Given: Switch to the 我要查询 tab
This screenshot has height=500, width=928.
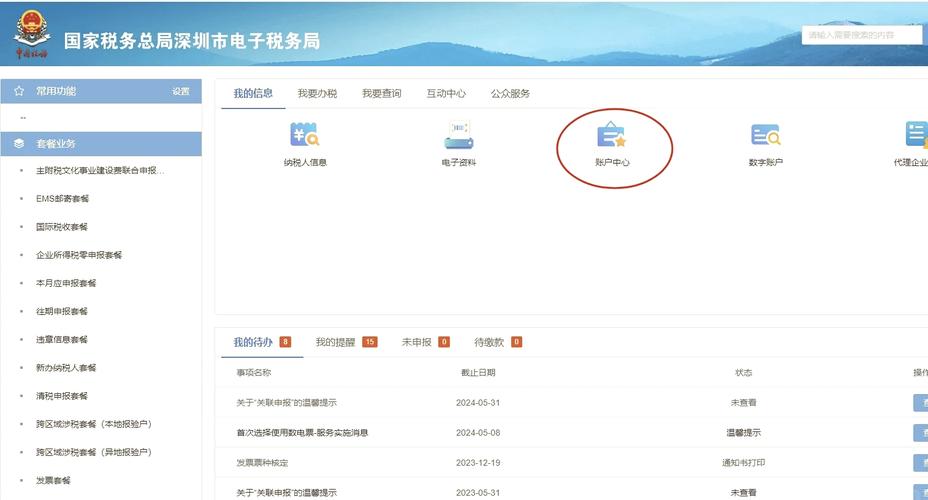Looking at the screenshot, I should [382, 93].
